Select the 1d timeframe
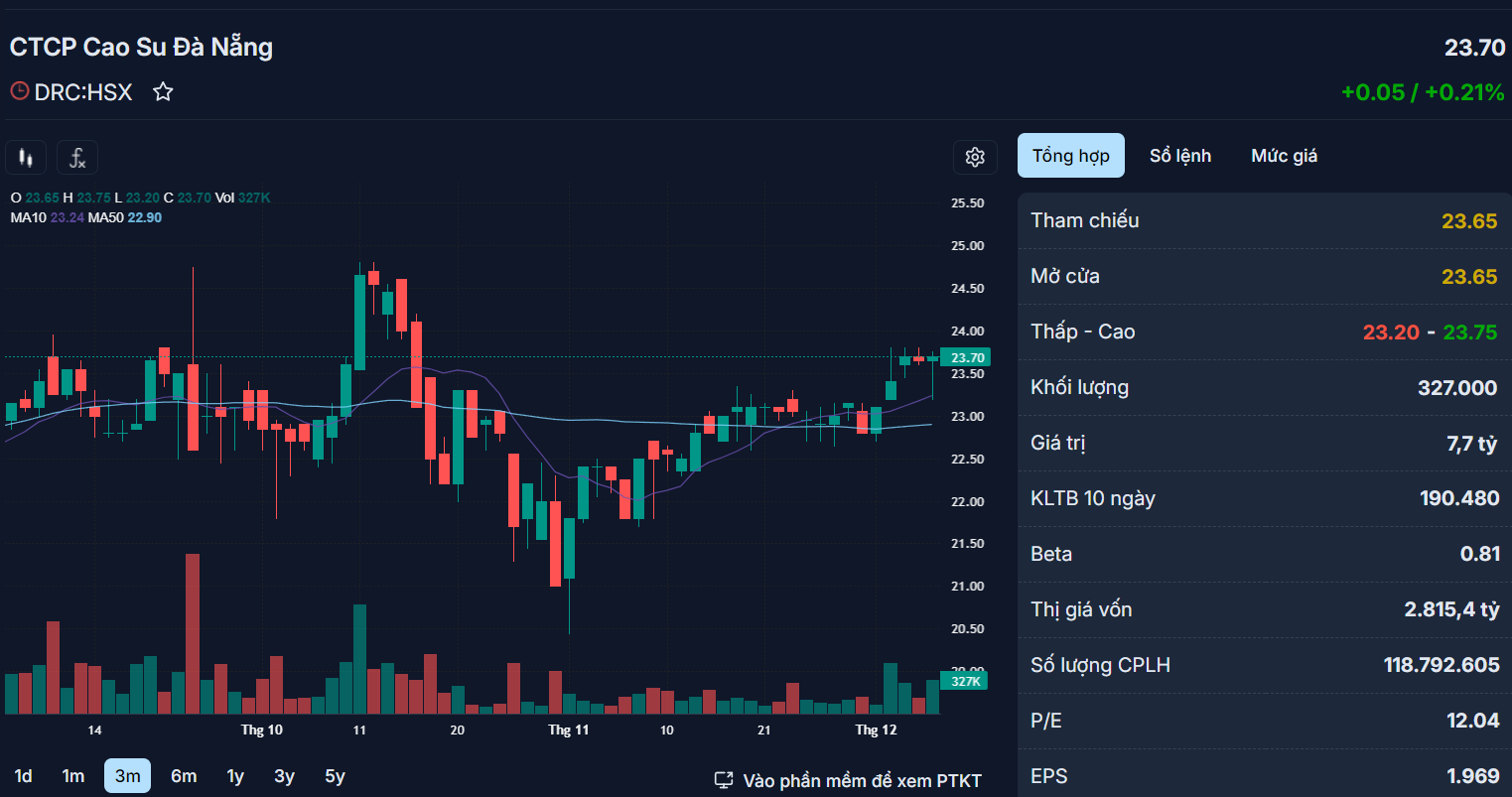 coord(24,776)
